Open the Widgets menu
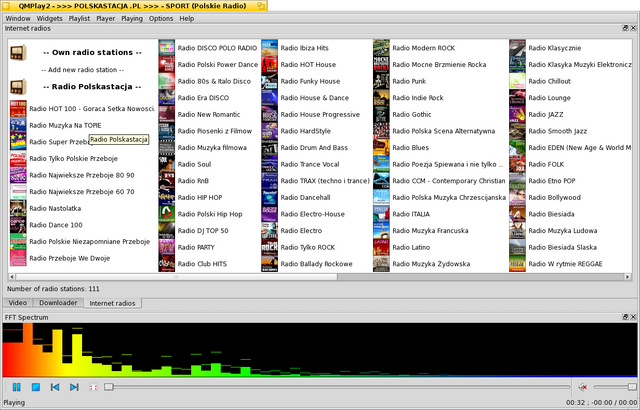The image size is (640, 410). [49, 18]
